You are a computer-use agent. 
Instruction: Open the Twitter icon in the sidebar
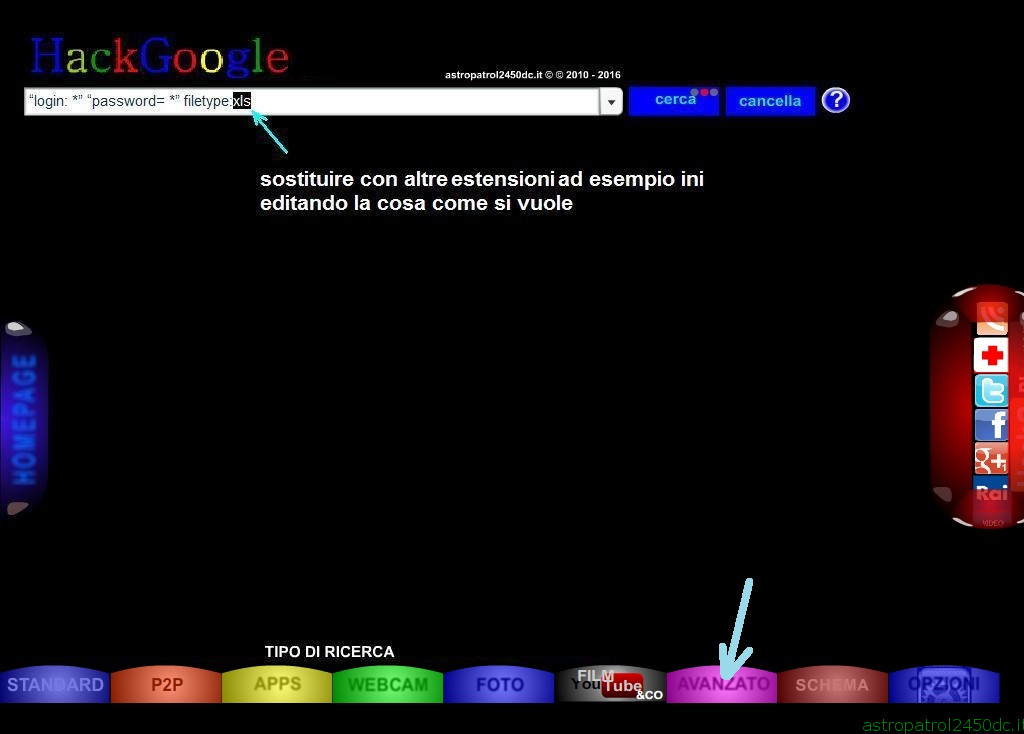click(x=991, y=391)
